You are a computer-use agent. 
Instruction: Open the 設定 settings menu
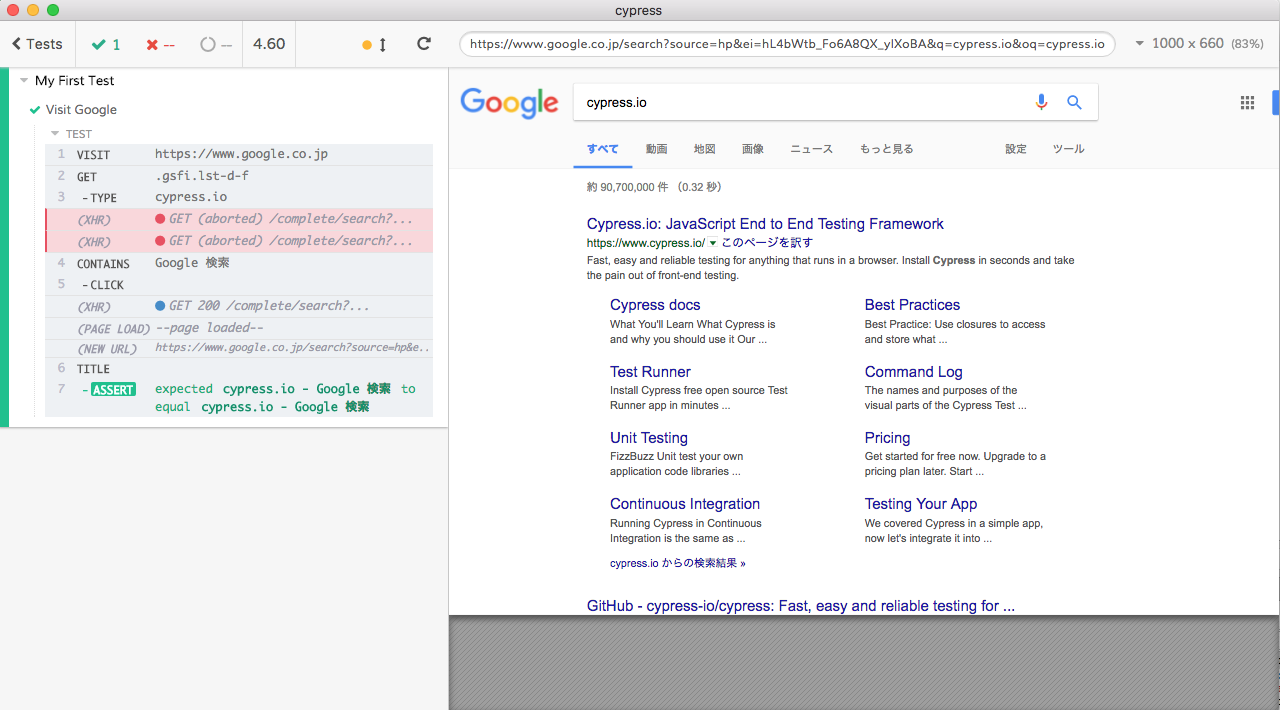tap(1016, 149)
